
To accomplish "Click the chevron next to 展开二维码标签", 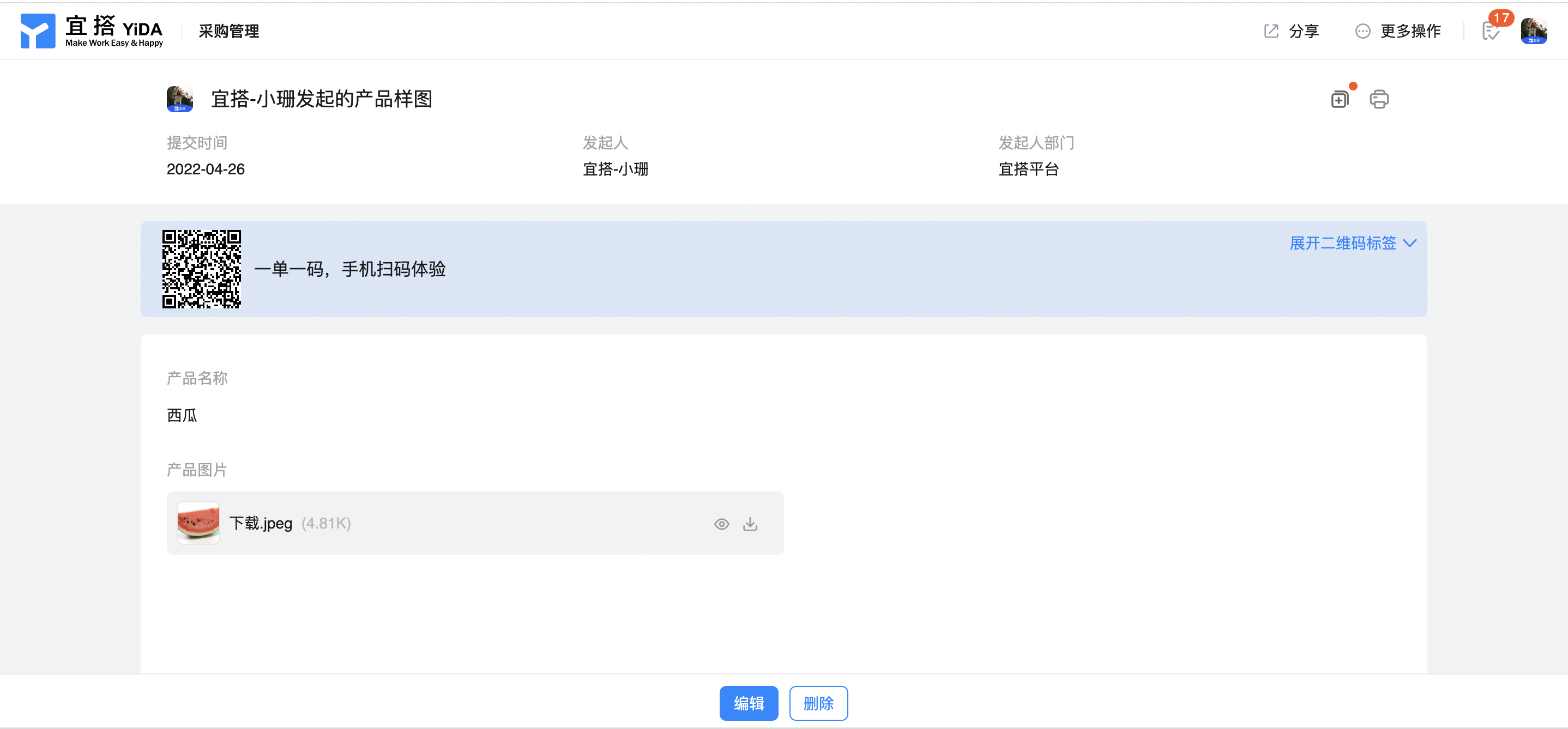I will click(1410, 244).
